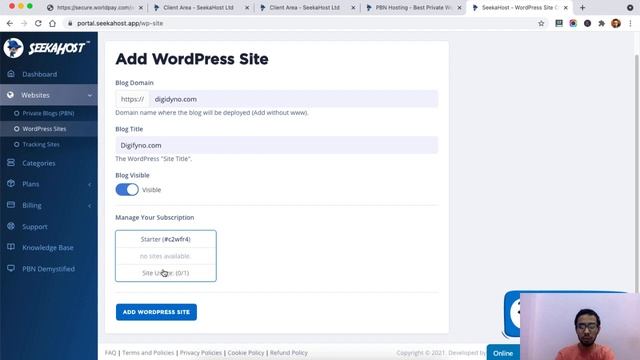Image resolution: width=640 pixels, height=360 pixels.
Task: Select the Starter (#c2wfr4) subscription card
Action: coord(166,256)
